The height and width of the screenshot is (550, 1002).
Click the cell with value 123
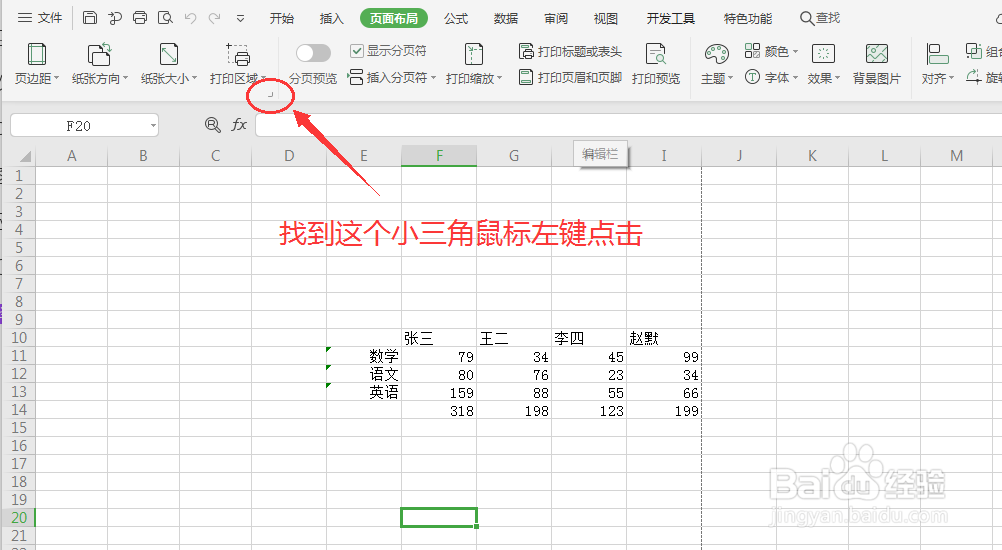(589, 410)
